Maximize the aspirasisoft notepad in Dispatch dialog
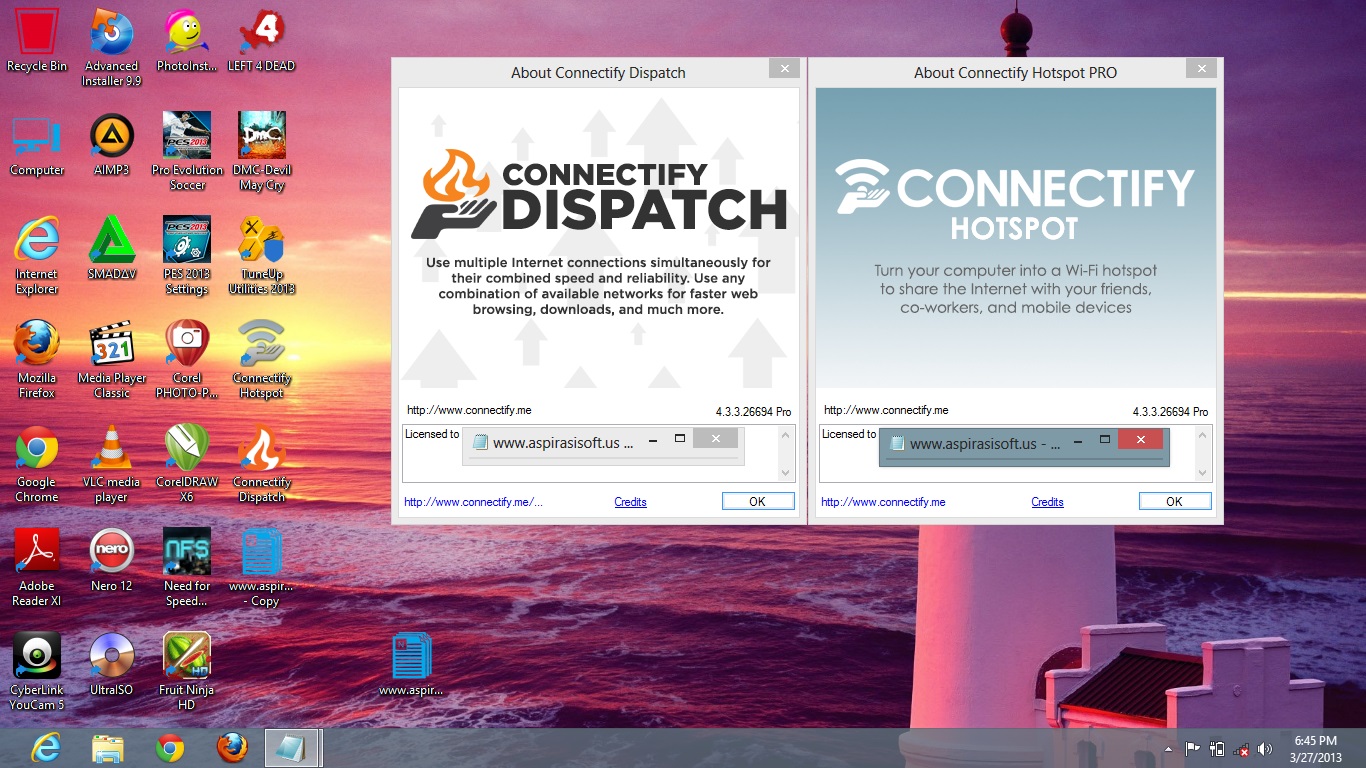The width and height of the screenshot is (1366, 768). (x=679, y=439)
